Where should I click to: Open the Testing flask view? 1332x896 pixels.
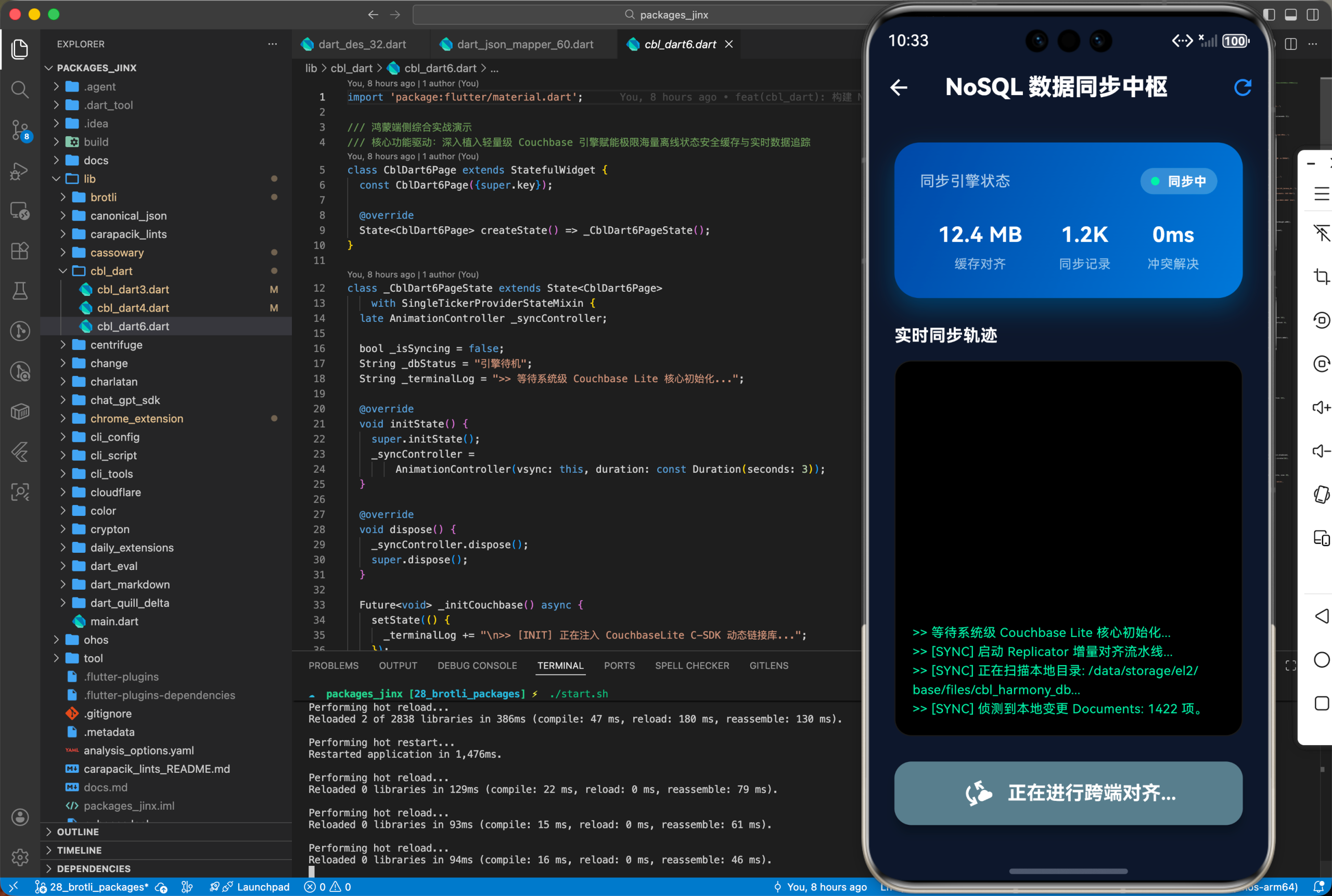[x=20, y=291]
